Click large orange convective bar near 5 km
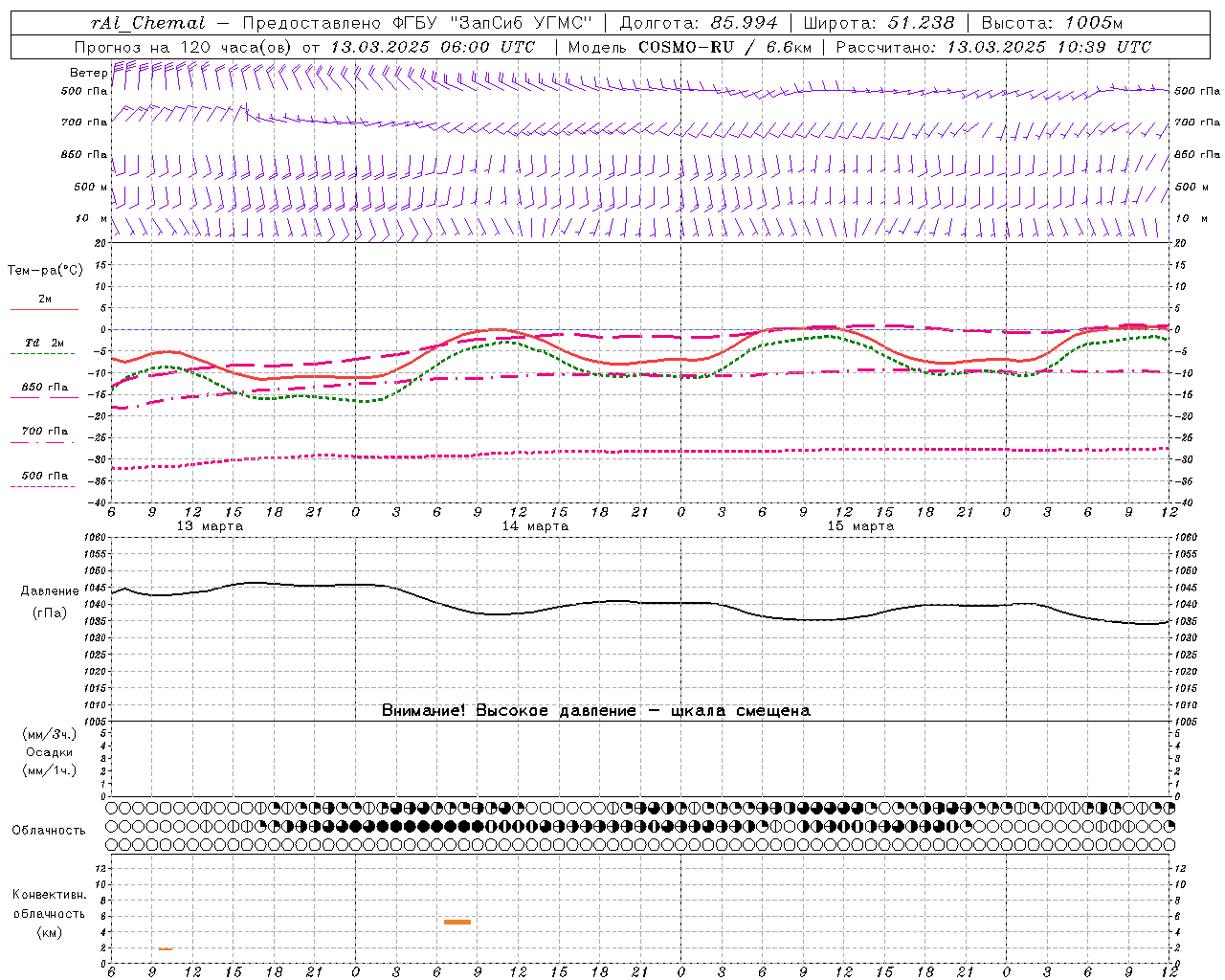 click(457, 922)
